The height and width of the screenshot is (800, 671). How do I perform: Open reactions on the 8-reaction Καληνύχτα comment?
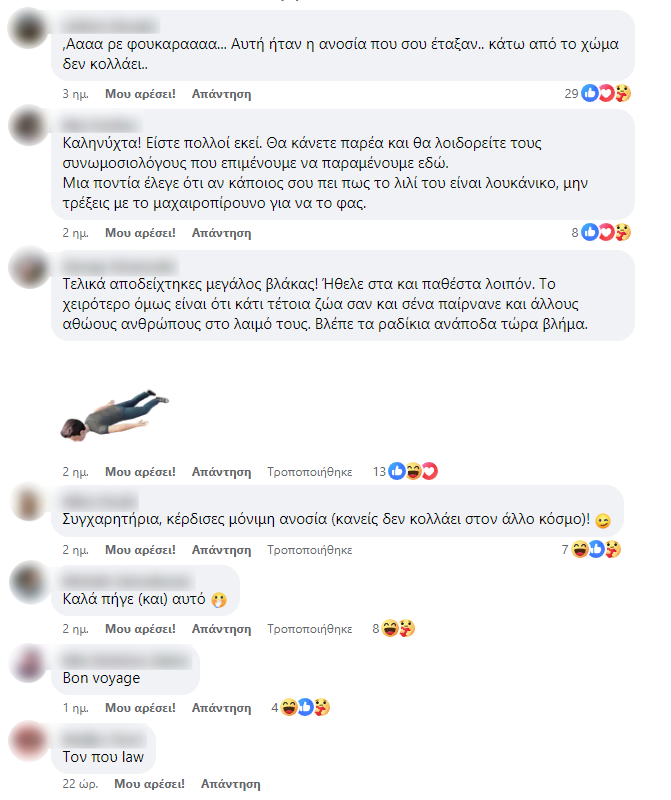(x=601, y=233)
